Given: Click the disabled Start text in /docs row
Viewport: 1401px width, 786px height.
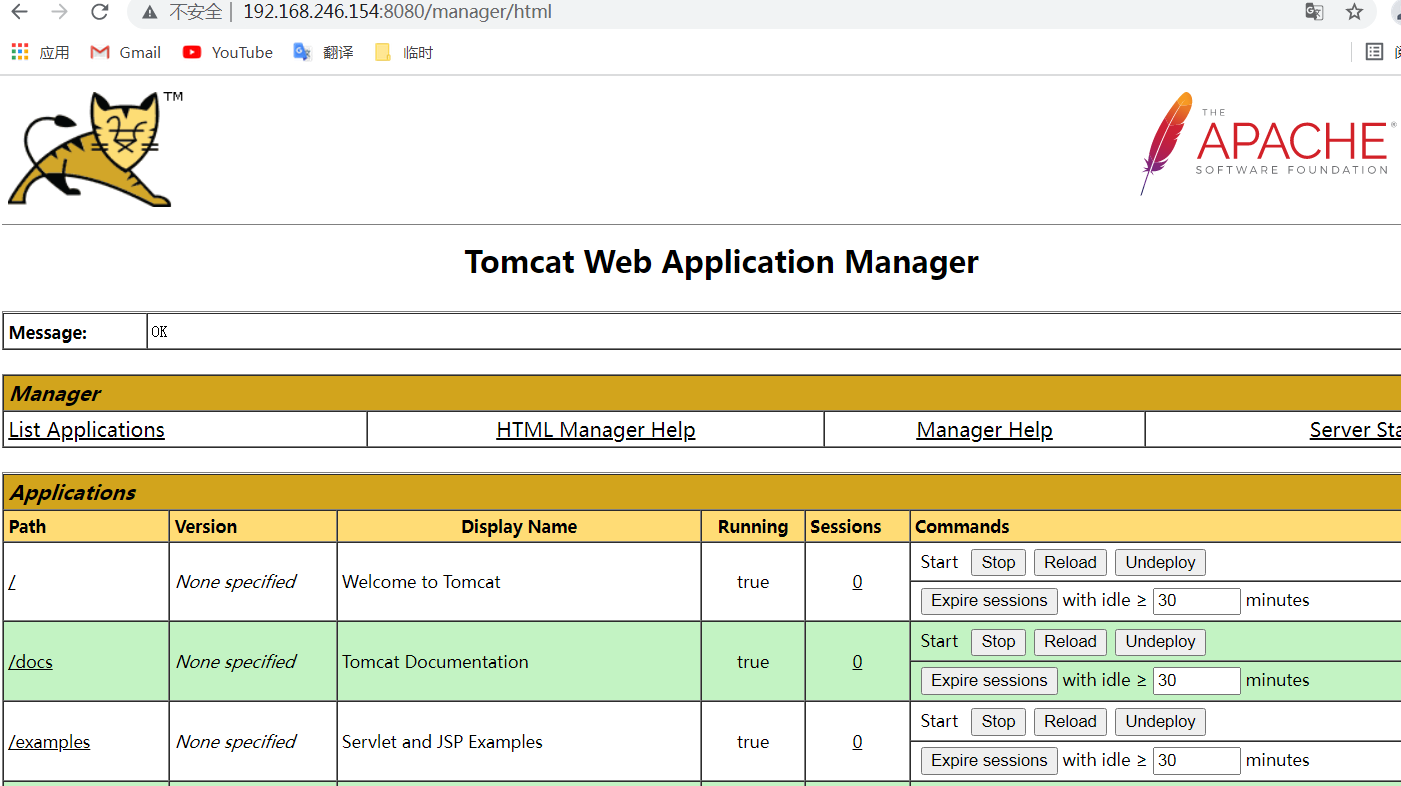Looking at the screenshot, I should coord(939,641).
